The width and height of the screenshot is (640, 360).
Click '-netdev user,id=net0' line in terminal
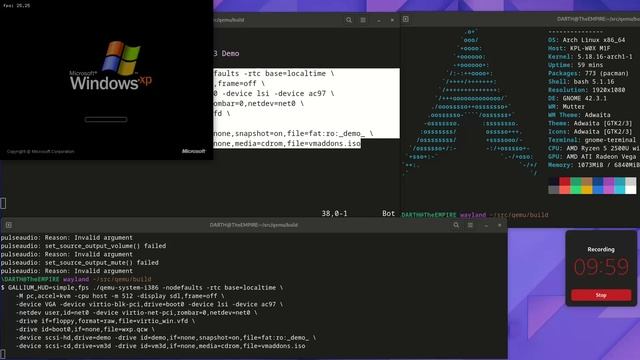[x=136, y=313]
